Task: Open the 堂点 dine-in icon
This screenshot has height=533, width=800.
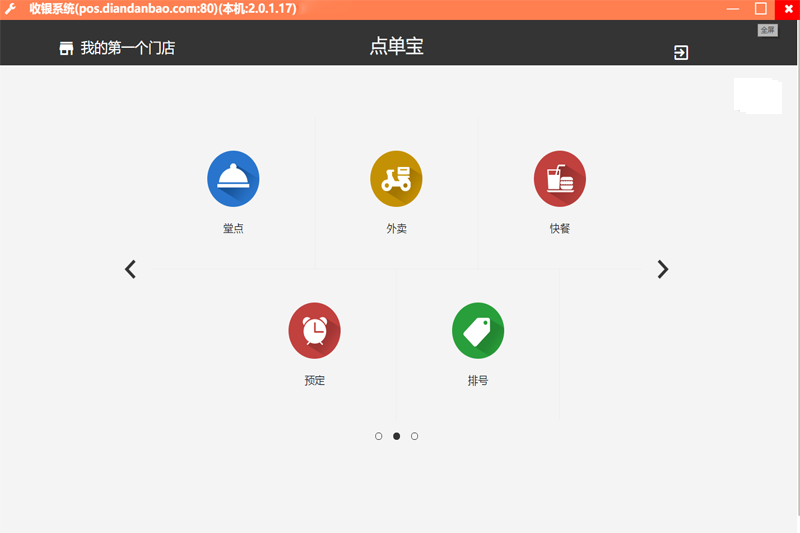Action: (x=233, y=179)
